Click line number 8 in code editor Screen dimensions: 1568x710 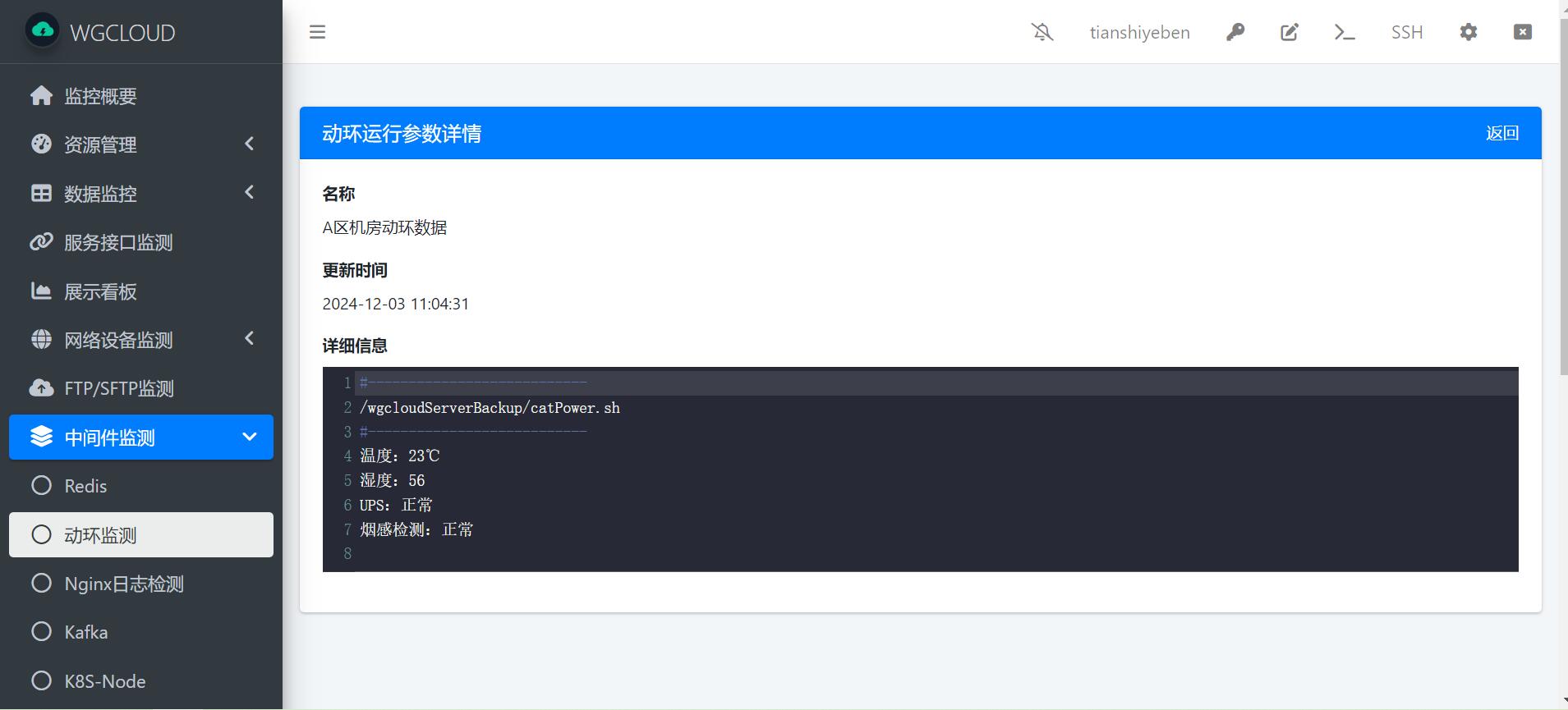tap(347, 553)
